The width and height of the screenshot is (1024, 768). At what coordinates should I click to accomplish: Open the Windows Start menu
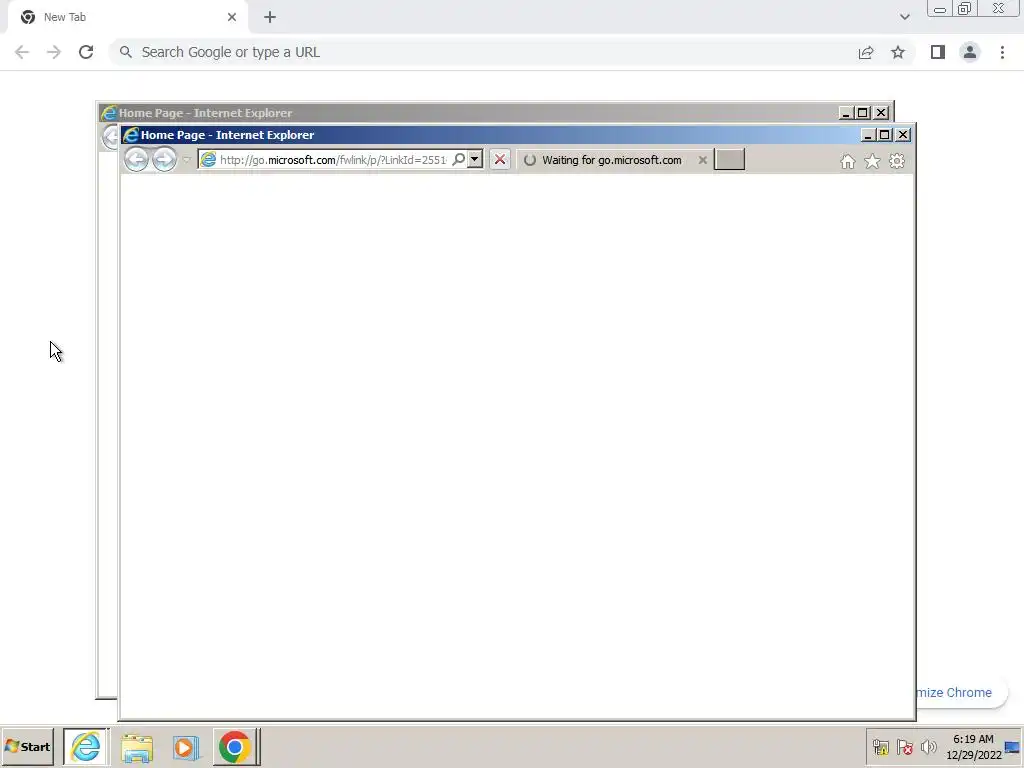[27, 746]
